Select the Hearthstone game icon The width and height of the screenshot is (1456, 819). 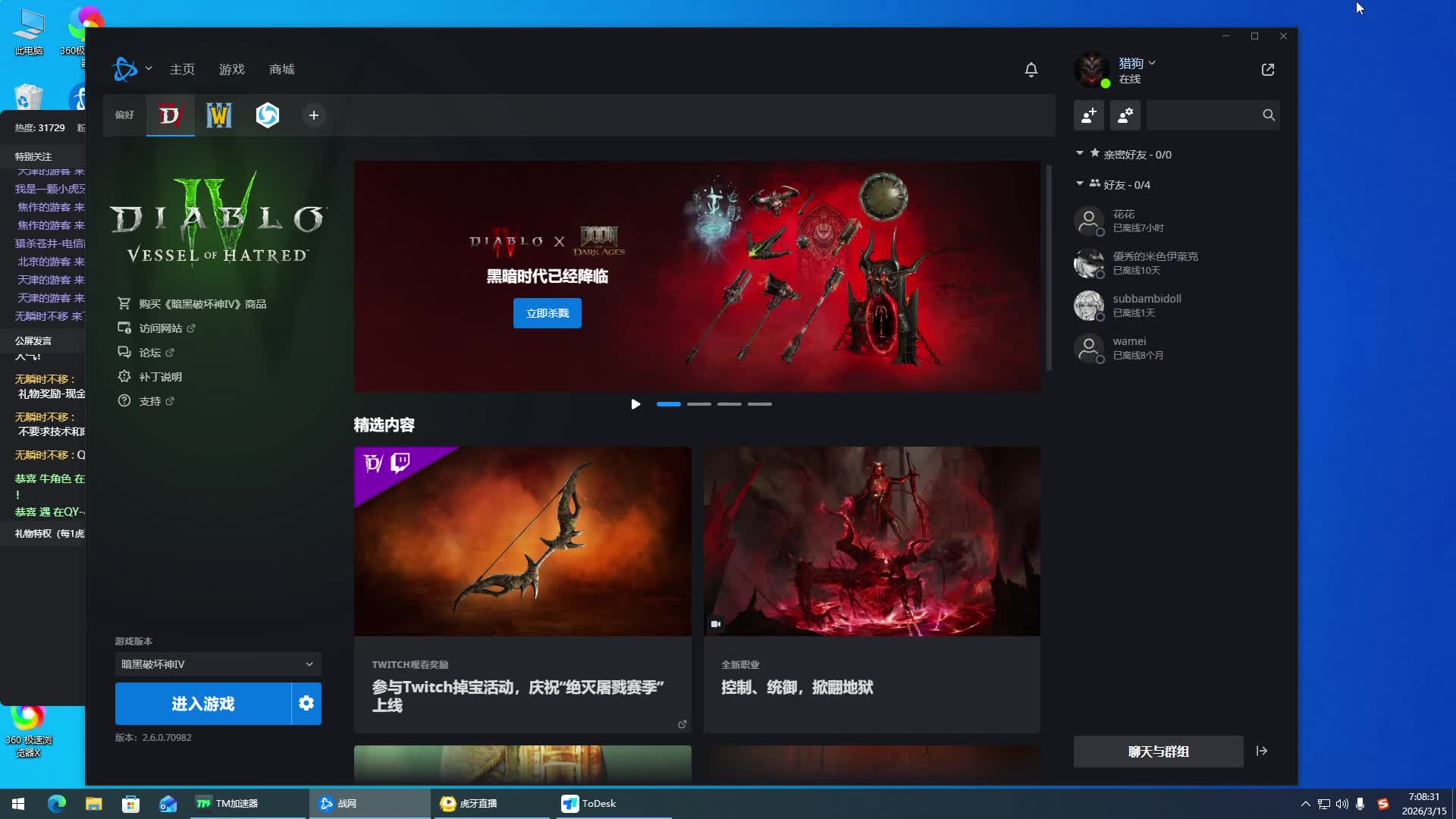click(268, 115)
